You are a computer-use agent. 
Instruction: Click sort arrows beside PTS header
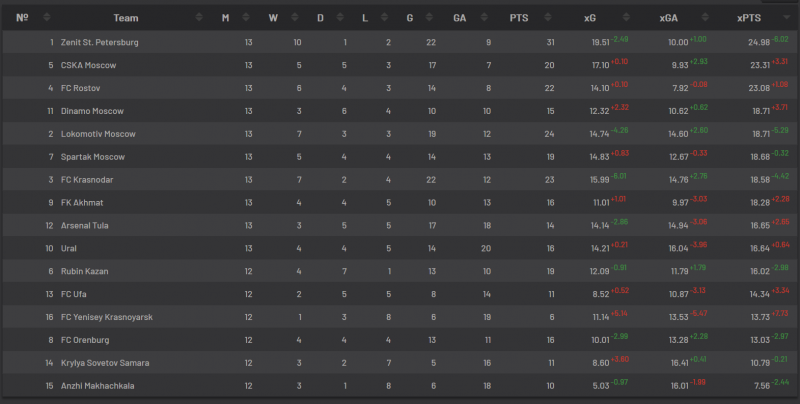pos(547,17)
